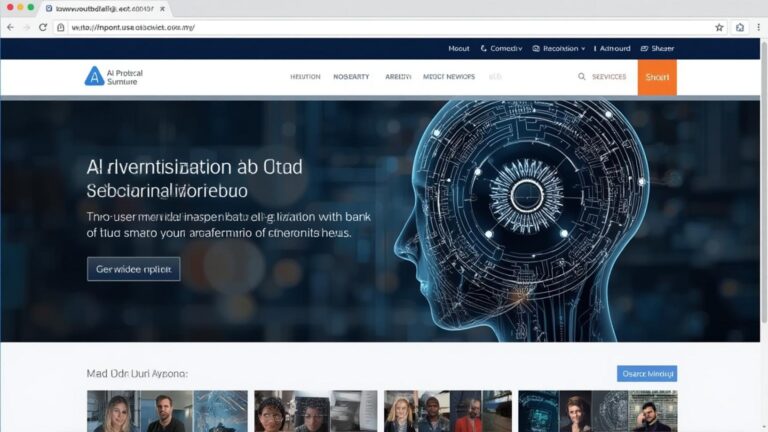Viewport: 768px width, 432px height.
Task: Click the browser forward arrow
Action: click(27, 27)
